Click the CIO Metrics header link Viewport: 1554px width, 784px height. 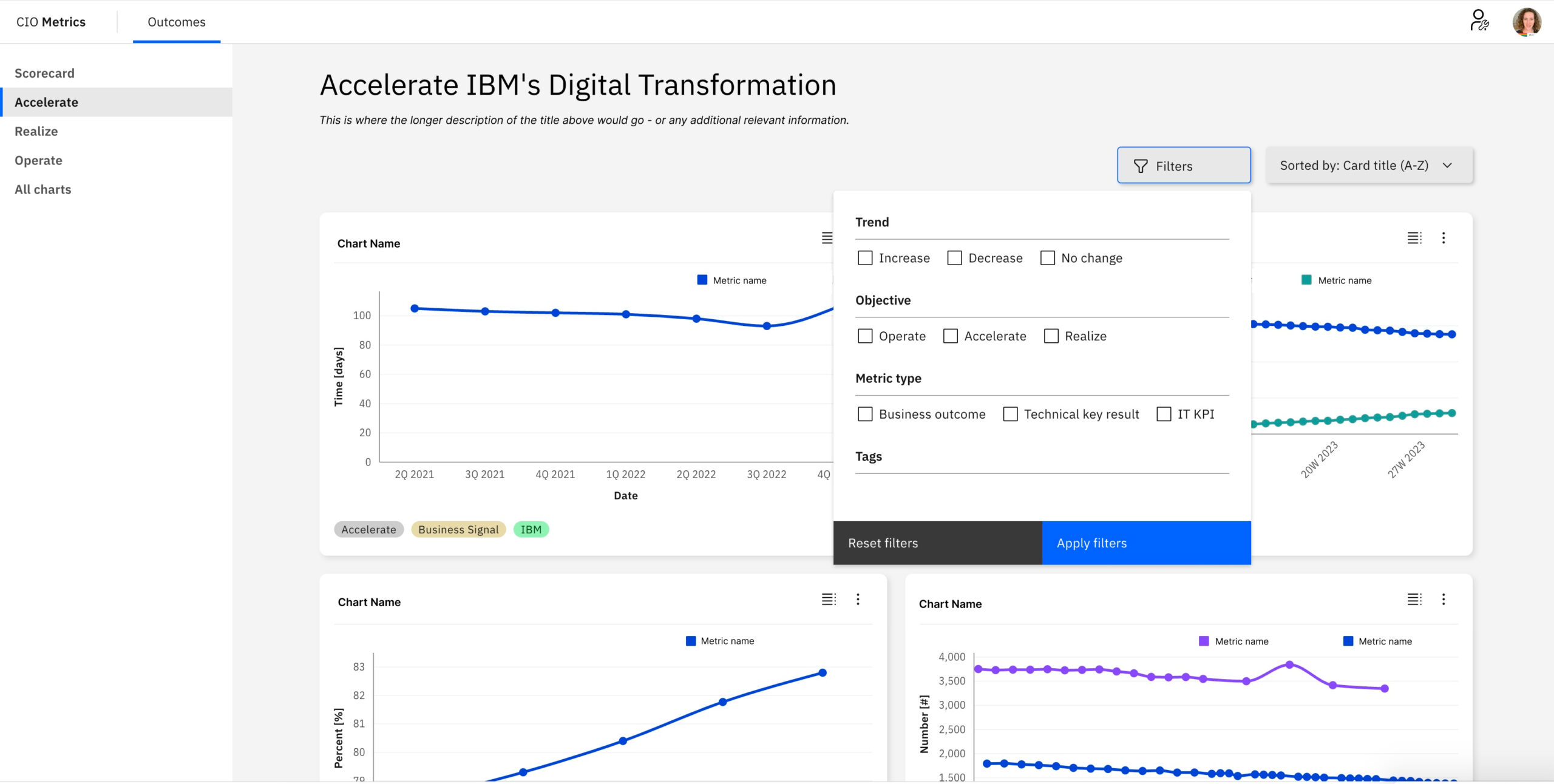tap(51, 22)
